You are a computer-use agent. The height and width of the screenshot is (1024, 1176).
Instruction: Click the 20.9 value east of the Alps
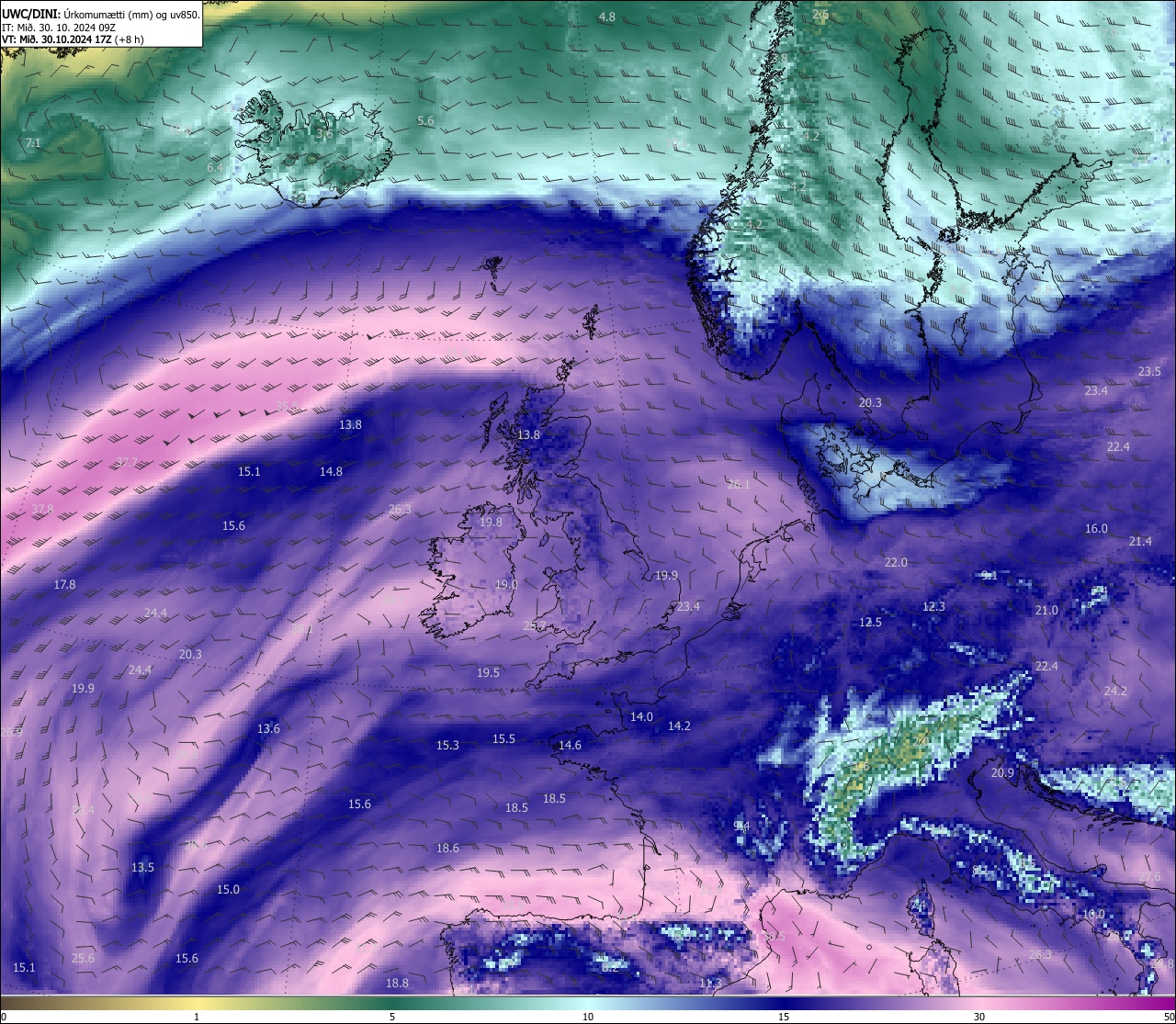pyautogui.click(x=1002, y=773)
